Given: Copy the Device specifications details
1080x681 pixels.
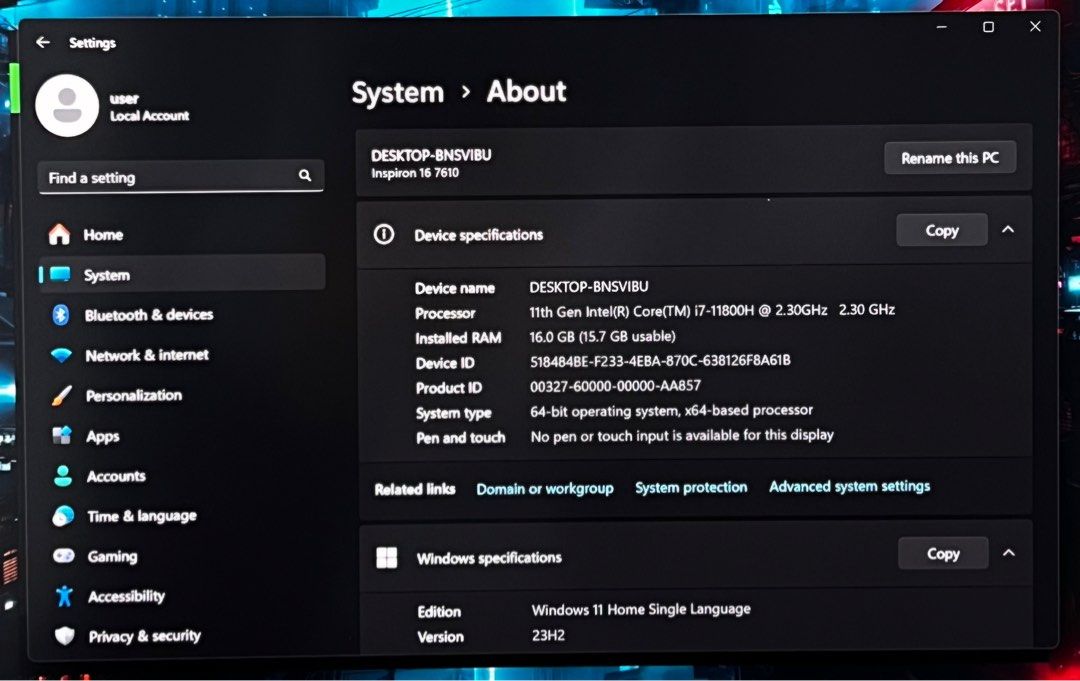Looking at the screenshot, I should (x=941, y=229).
